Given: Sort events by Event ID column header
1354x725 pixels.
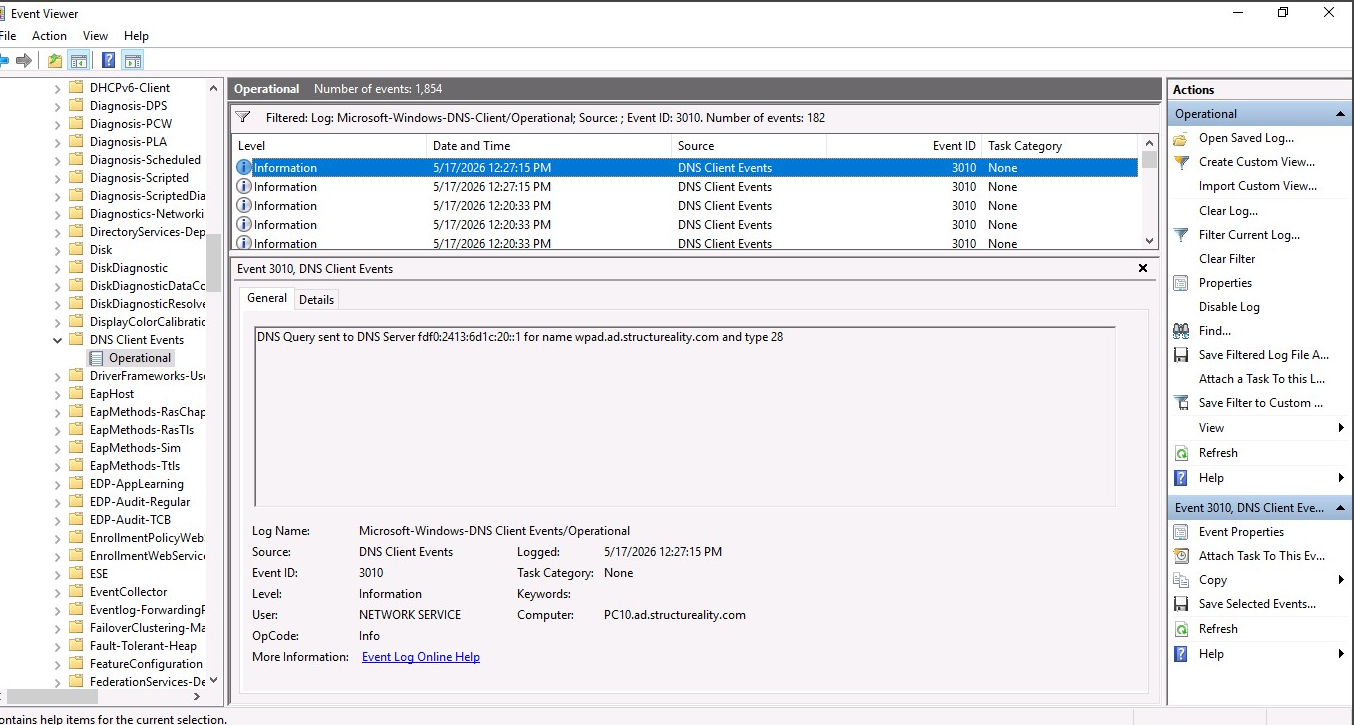Looking at the screenshot, I should click(903, 146).
